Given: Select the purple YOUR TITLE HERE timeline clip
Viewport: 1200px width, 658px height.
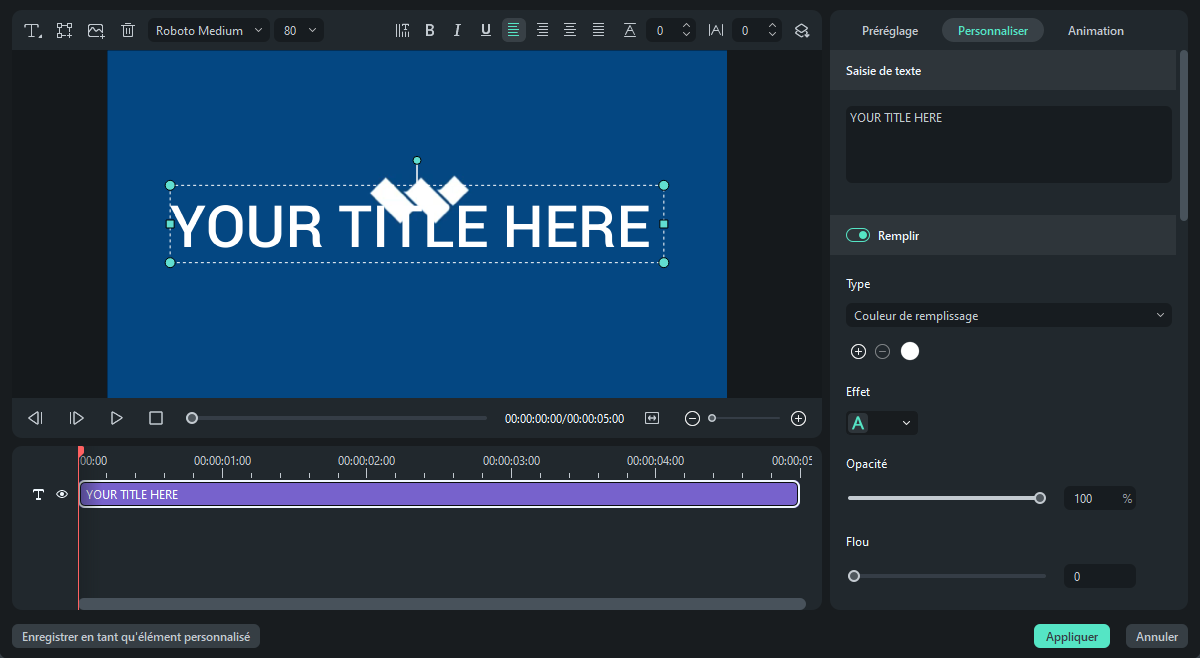Looking at the screenshot, I should 439,494.
